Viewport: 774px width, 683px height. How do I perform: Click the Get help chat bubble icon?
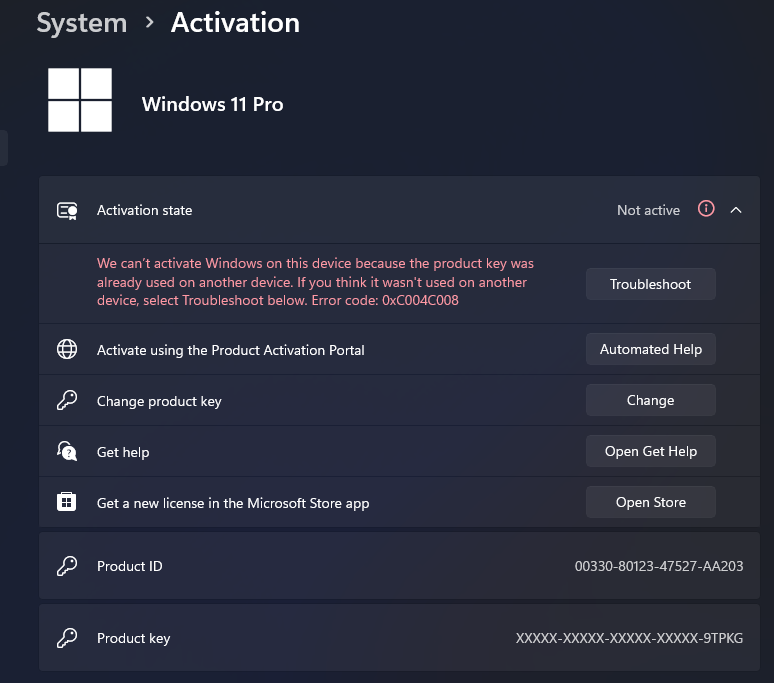[67, 451]
